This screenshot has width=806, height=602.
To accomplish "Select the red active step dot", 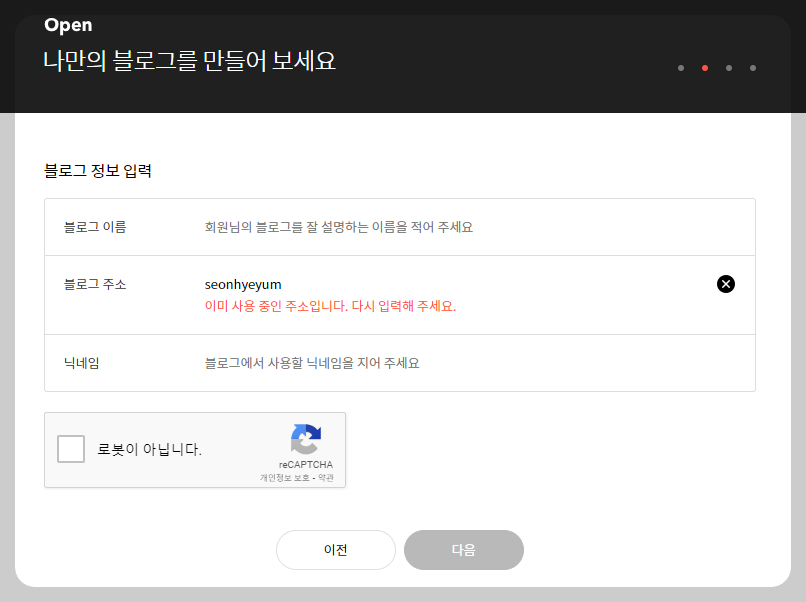I will click(x=705, y=68).
